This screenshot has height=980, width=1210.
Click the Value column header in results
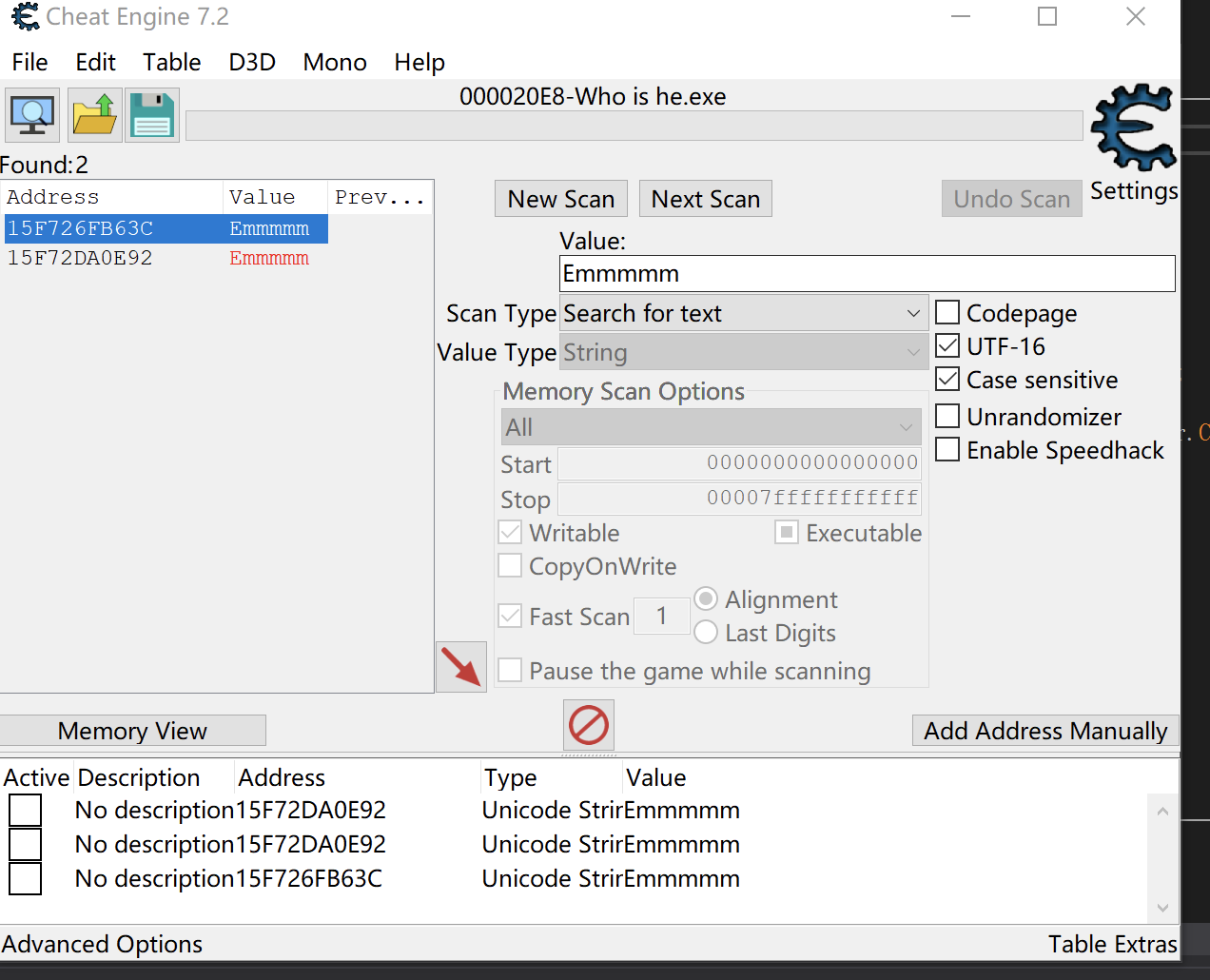tap(276, 197)
